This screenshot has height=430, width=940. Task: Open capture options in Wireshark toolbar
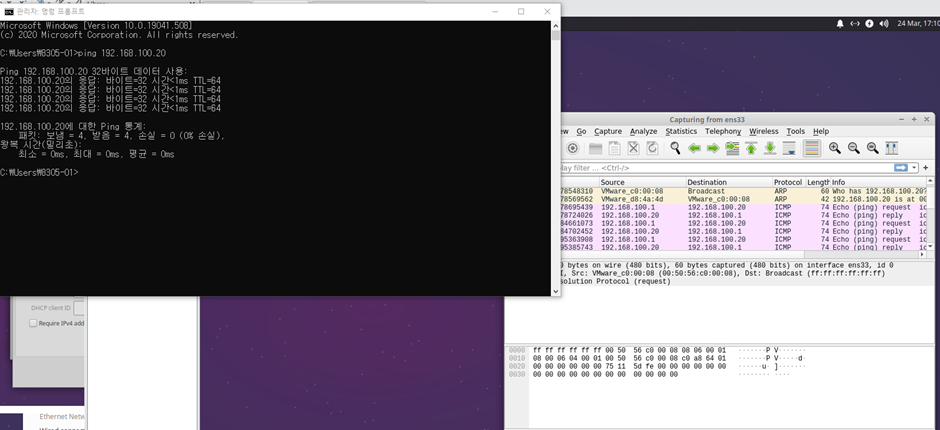click(x=573, y=148)
